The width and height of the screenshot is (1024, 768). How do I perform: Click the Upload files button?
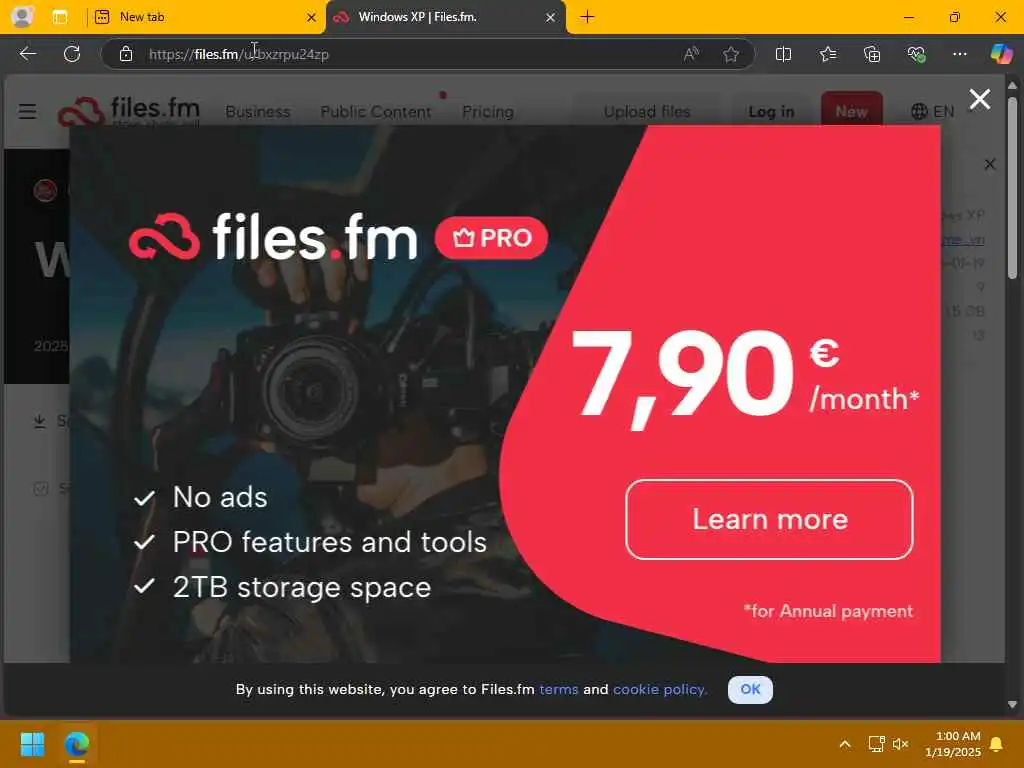point(647,112)
